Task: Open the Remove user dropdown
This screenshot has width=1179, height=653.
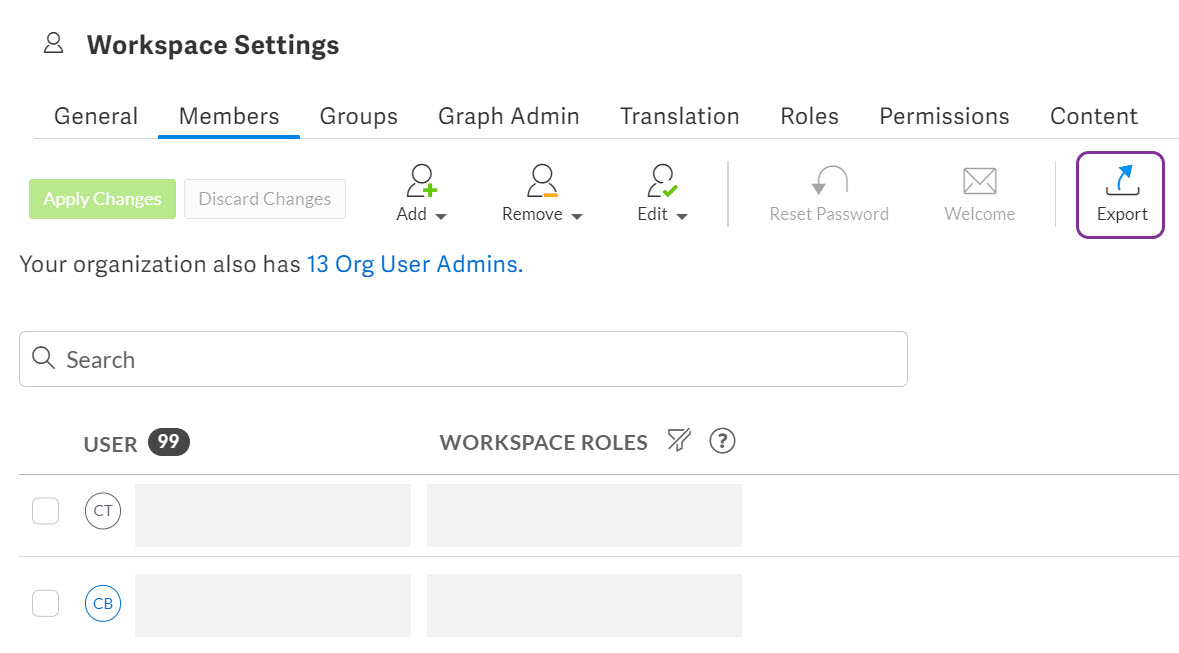Action: 542,195
